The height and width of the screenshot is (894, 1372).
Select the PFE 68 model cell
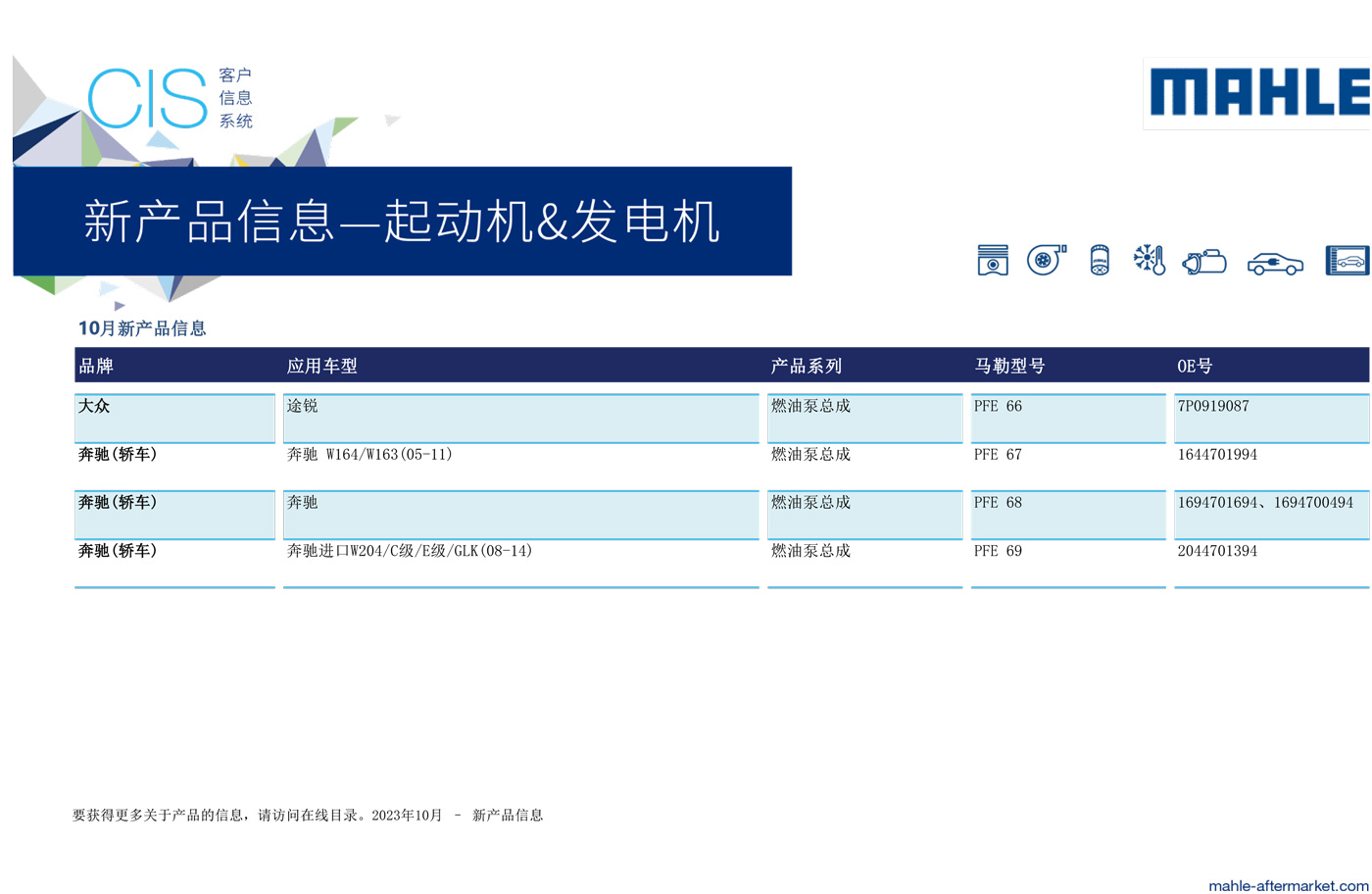(1068, 515)
